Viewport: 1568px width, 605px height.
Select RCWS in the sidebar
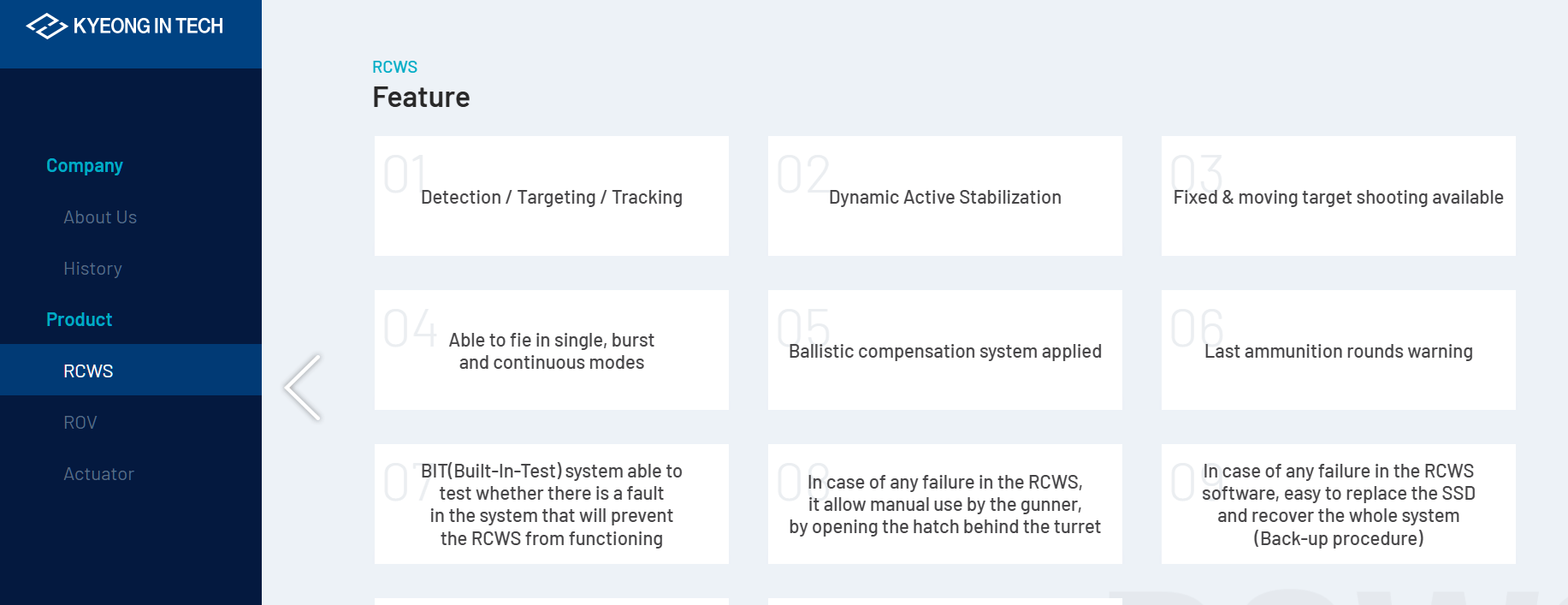(88, 371)
